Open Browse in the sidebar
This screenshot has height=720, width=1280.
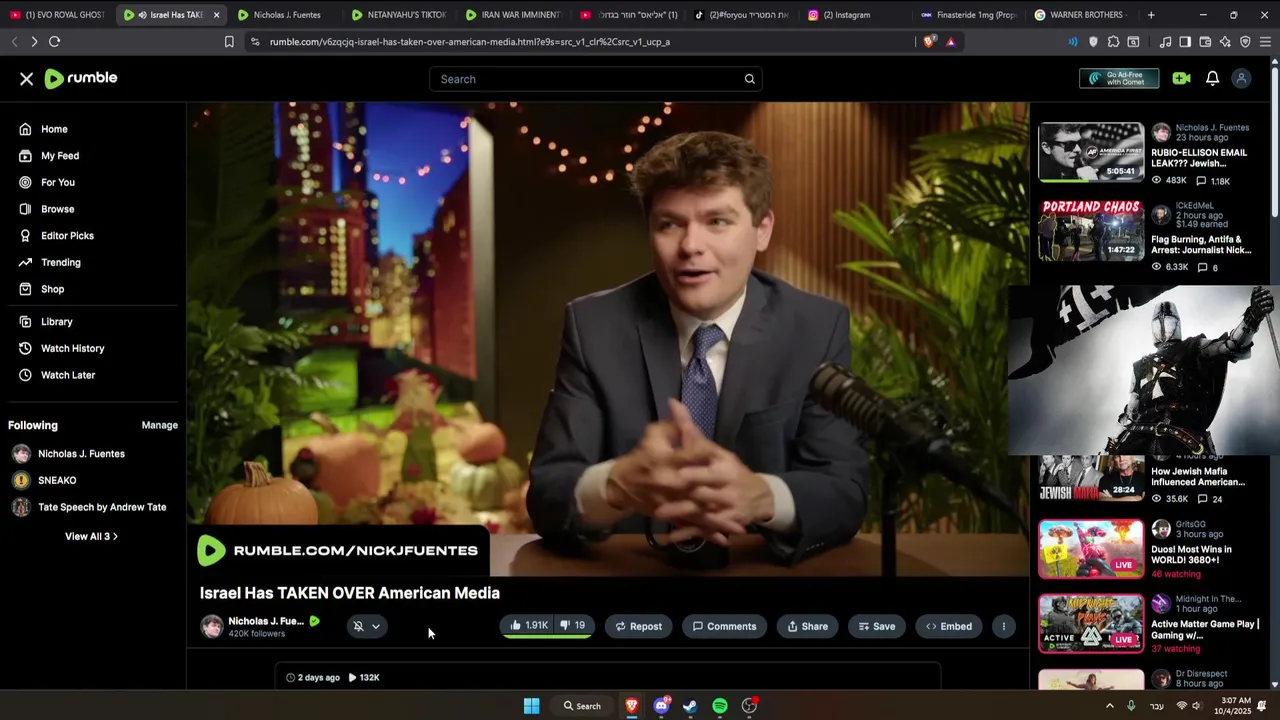46,209
